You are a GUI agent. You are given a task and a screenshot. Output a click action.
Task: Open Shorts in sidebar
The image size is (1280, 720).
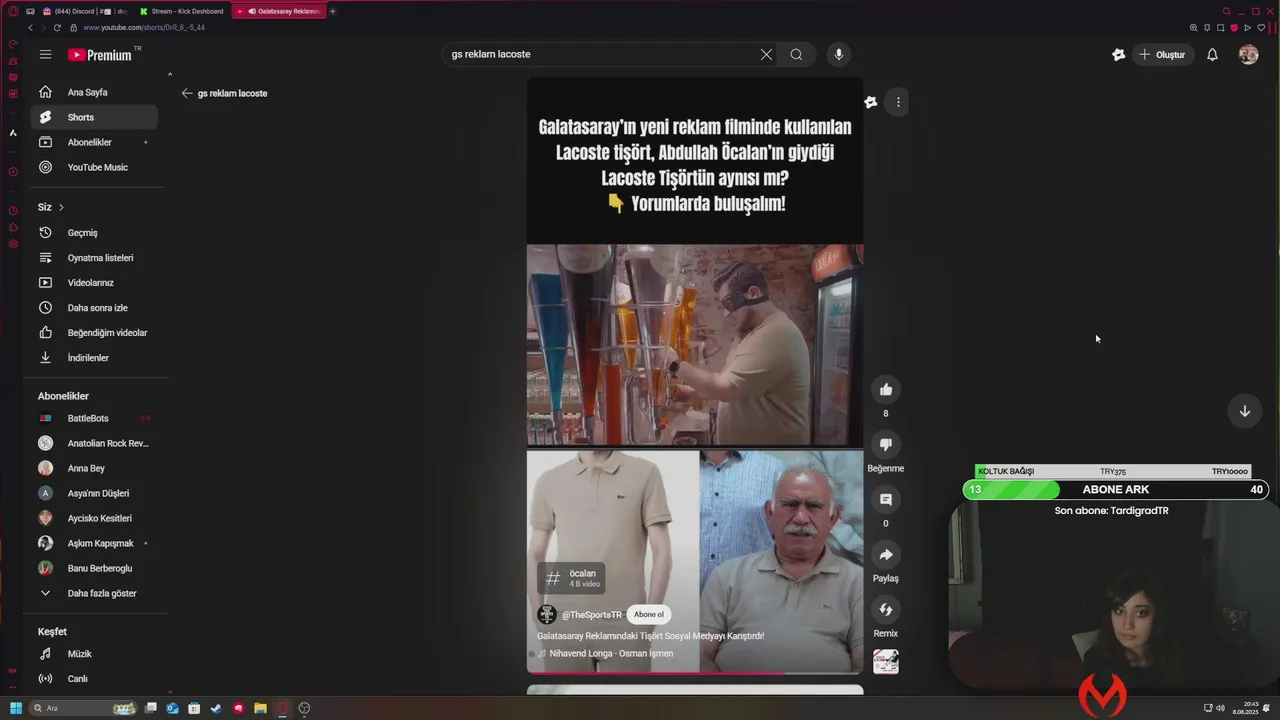pos(94,117)
